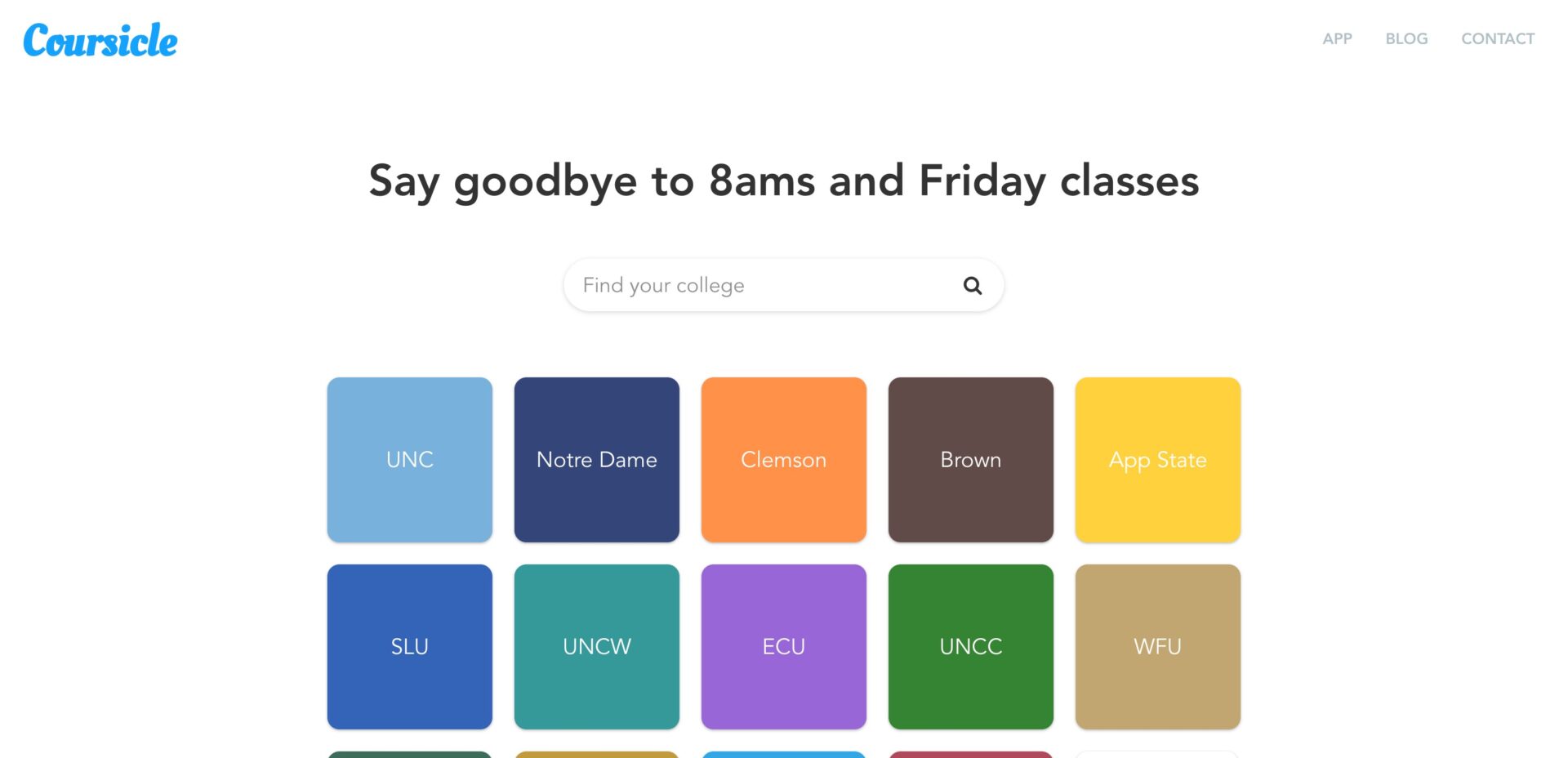The image size is (1568, 758).
Task: Open the APP page
Action: pos(1337,38)
